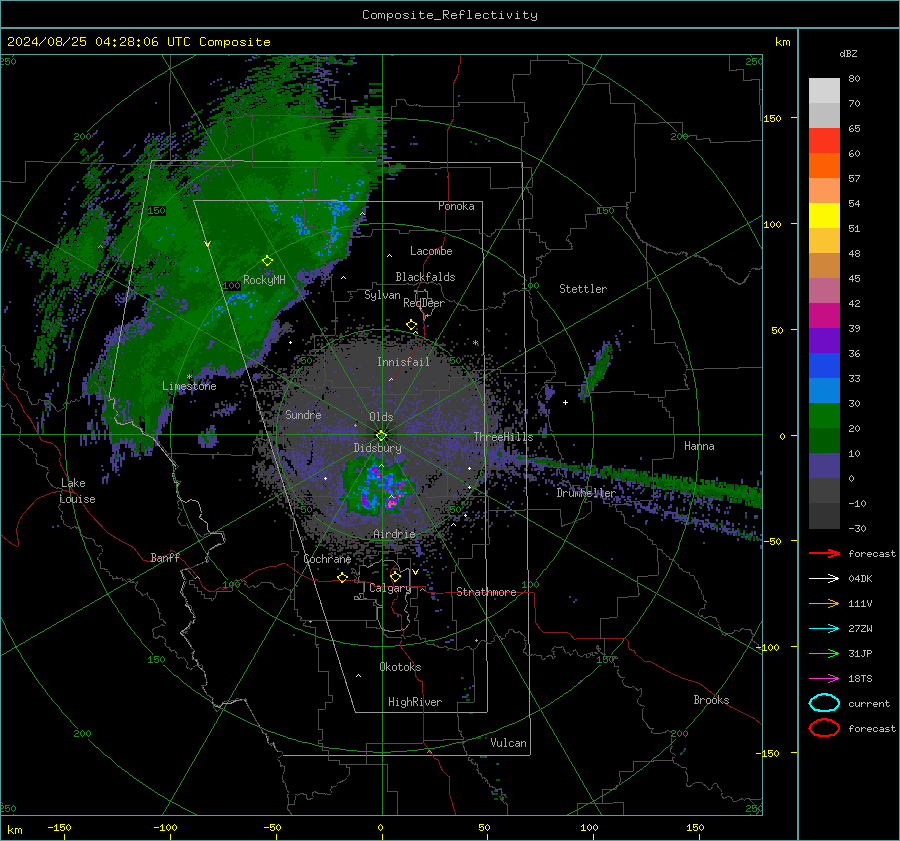
Task: Click the Innisfail town label
Action: (x=403, y=362)
